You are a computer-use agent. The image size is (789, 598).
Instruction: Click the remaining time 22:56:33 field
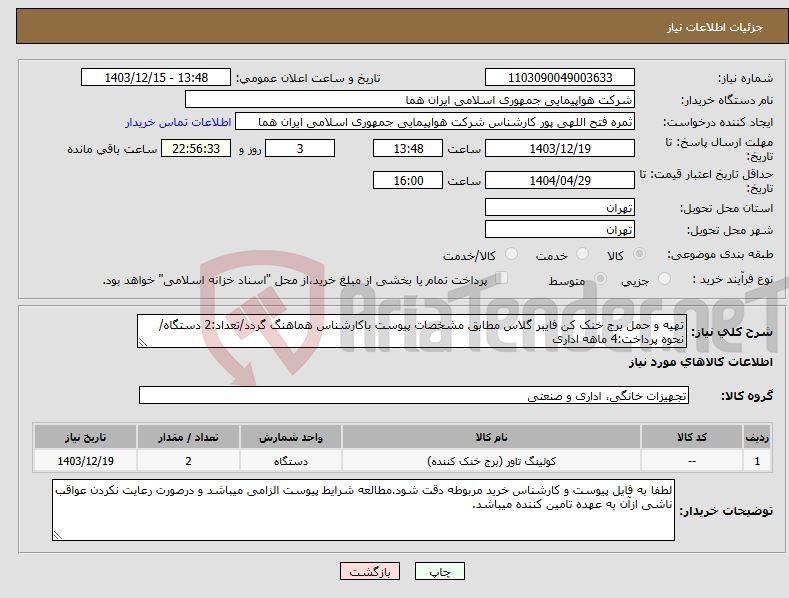pos(196,148)
